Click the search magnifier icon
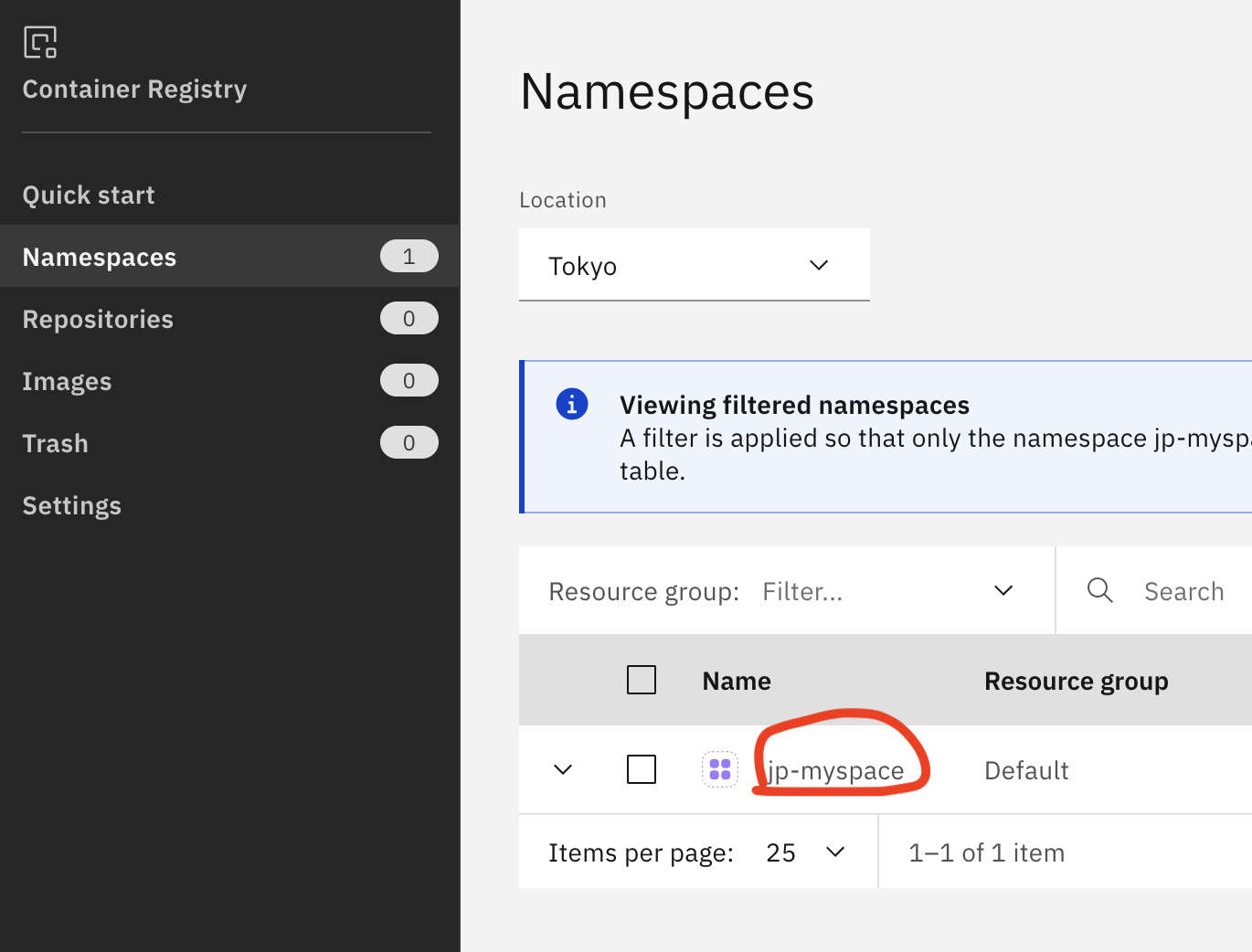This screenshot has height=952, width=1252. pyautogui.click(x=1100, y=590)
